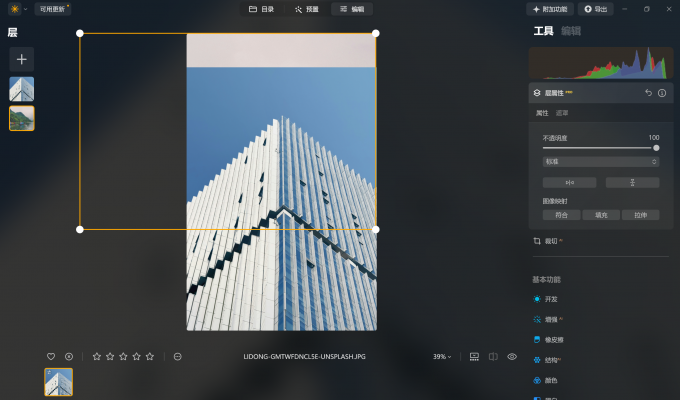Open the 开发 (Develop) tool
The image size is (680, 400).
coord(546,299)
